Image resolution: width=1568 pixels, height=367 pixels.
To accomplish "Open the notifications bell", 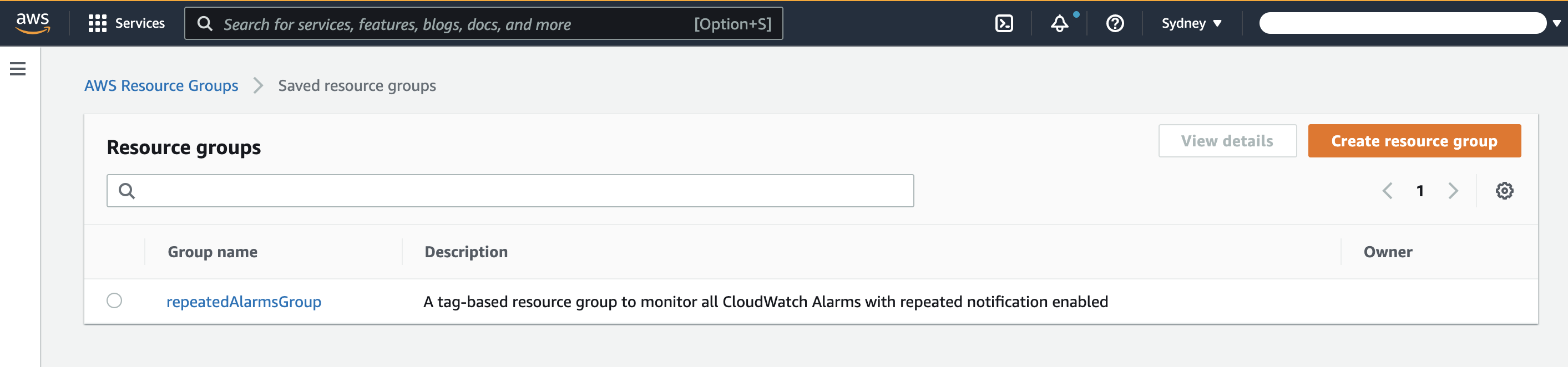I will (1060, 23).
